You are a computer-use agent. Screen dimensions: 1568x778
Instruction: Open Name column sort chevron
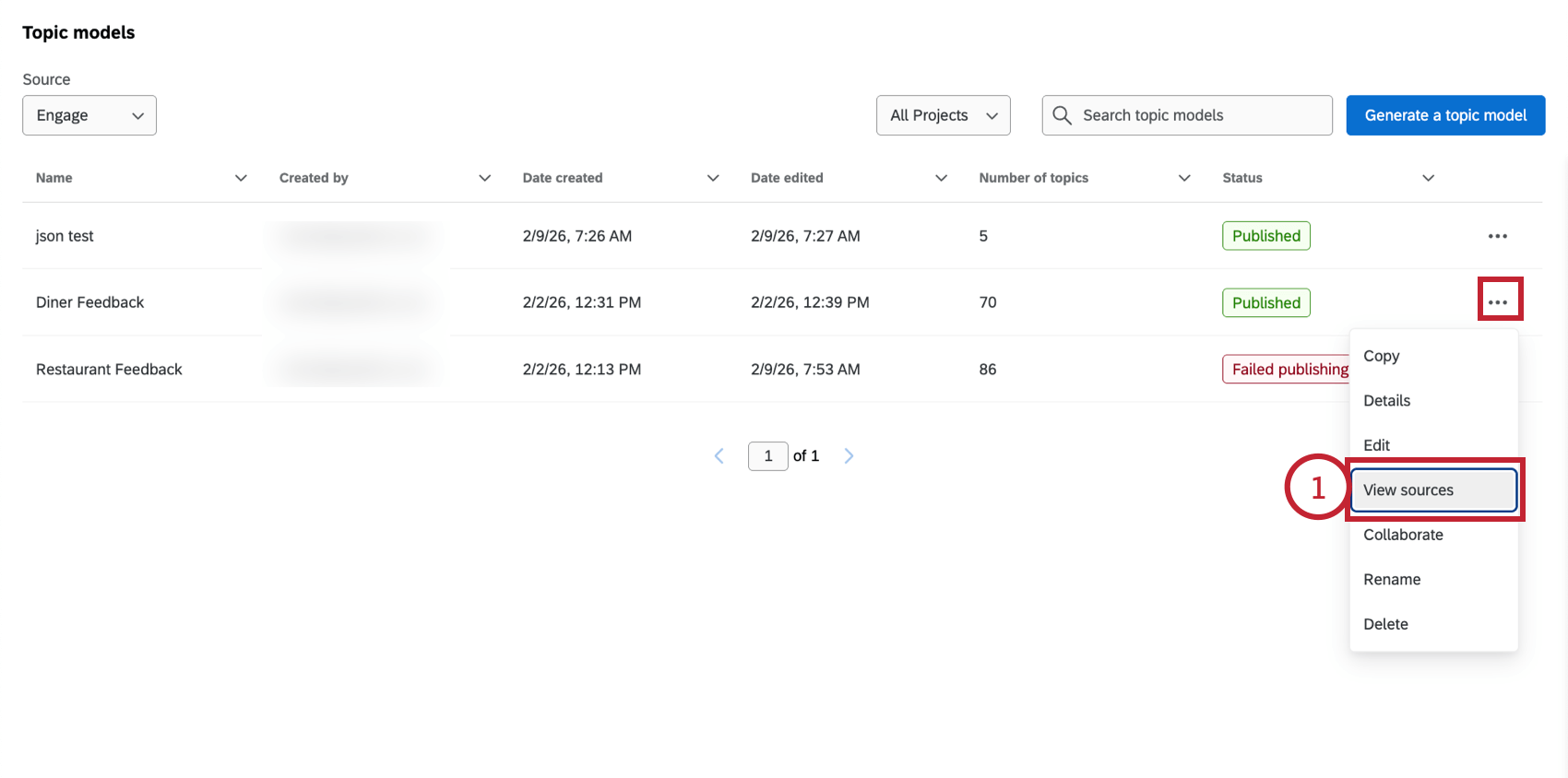tap(241, 178)
